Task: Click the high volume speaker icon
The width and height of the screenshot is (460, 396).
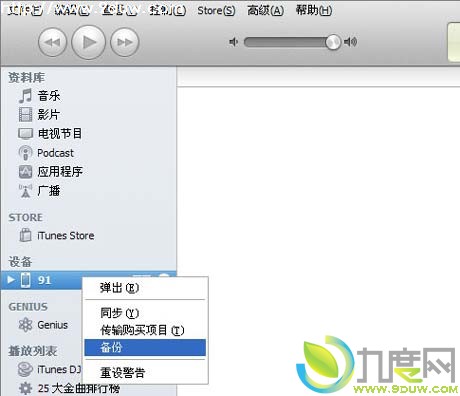Action: tap(351, 42)
